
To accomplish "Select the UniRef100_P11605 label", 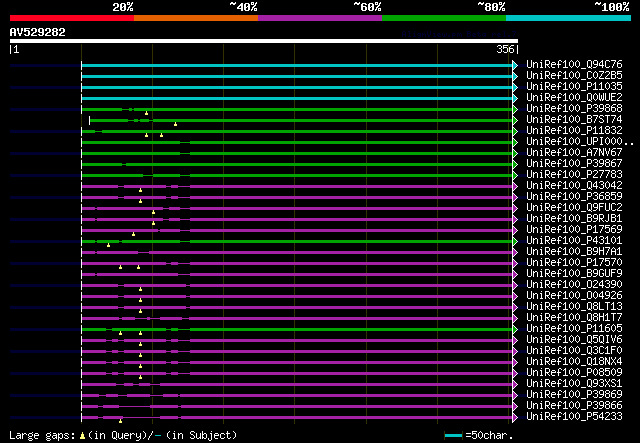I will 574,329.
